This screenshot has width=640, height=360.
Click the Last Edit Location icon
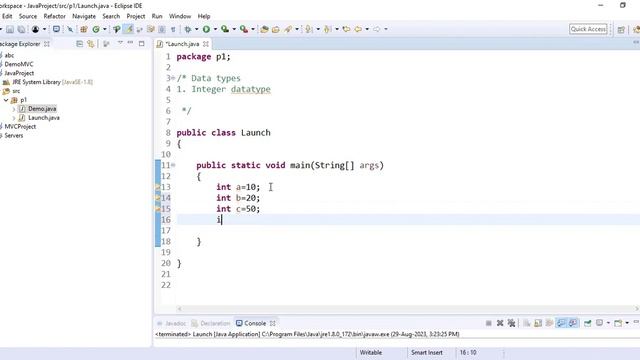347,29
